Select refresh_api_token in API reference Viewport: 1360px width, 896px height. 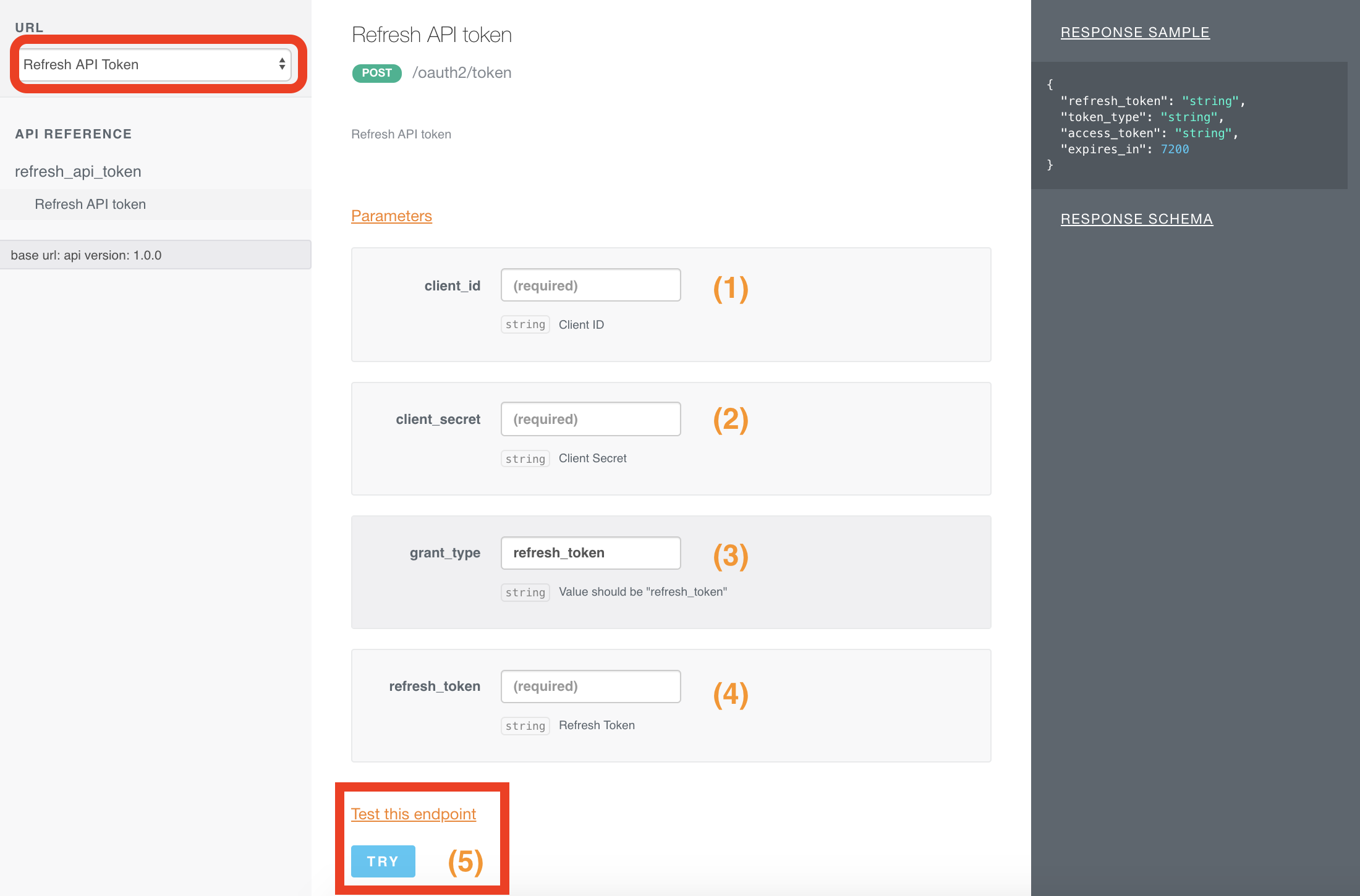[x=78, y=171]
